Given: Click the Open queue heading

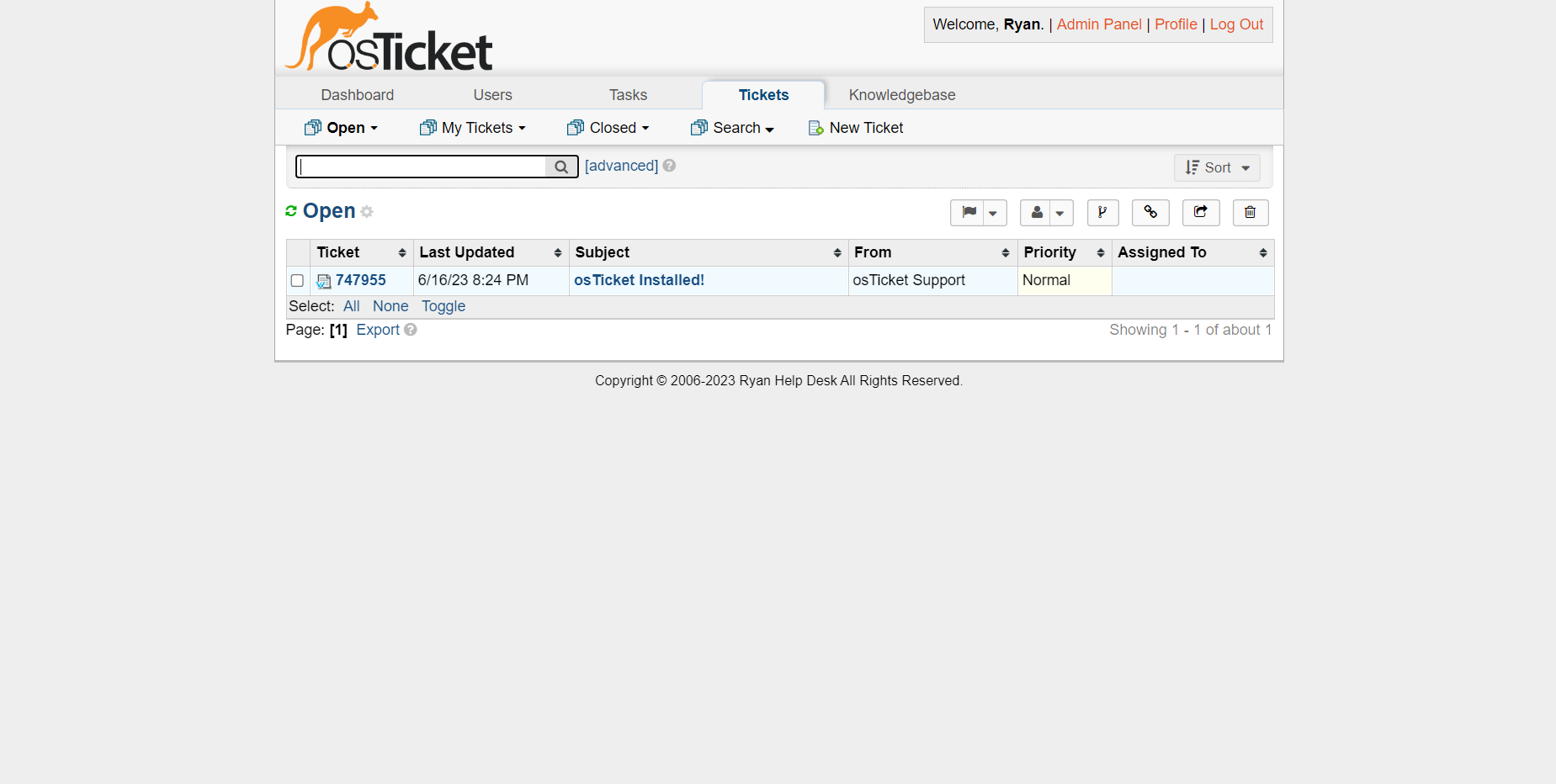Looking at the screenshot, I should (329, 211).
